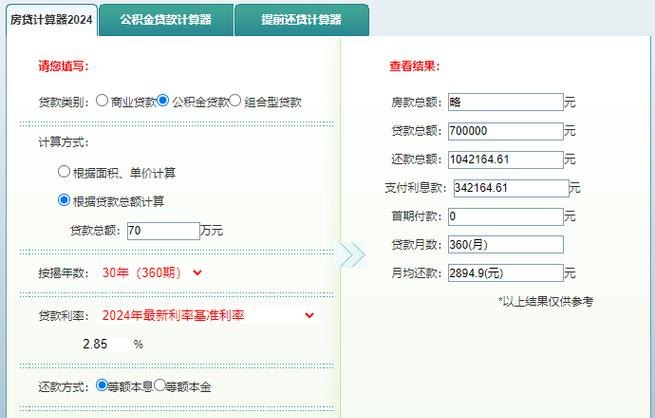Select the 公积金贷款 radio button
655x418 pixels.
[163, 100]
